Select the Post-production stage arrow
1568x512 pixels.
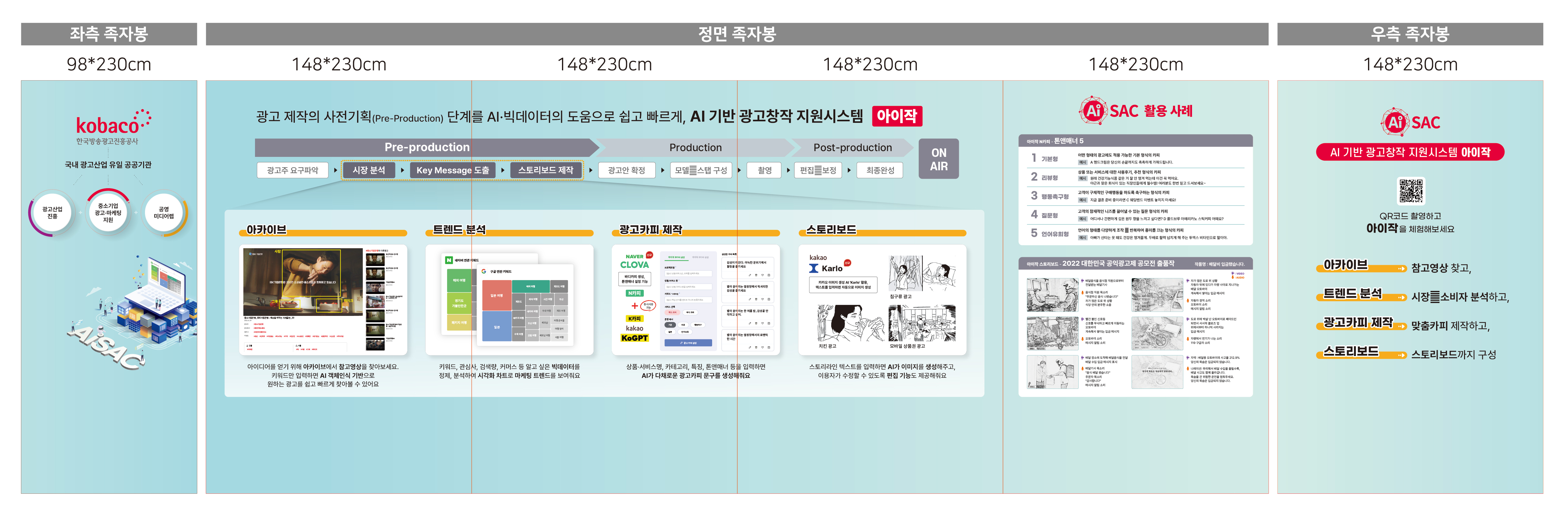tap(852, 147)
